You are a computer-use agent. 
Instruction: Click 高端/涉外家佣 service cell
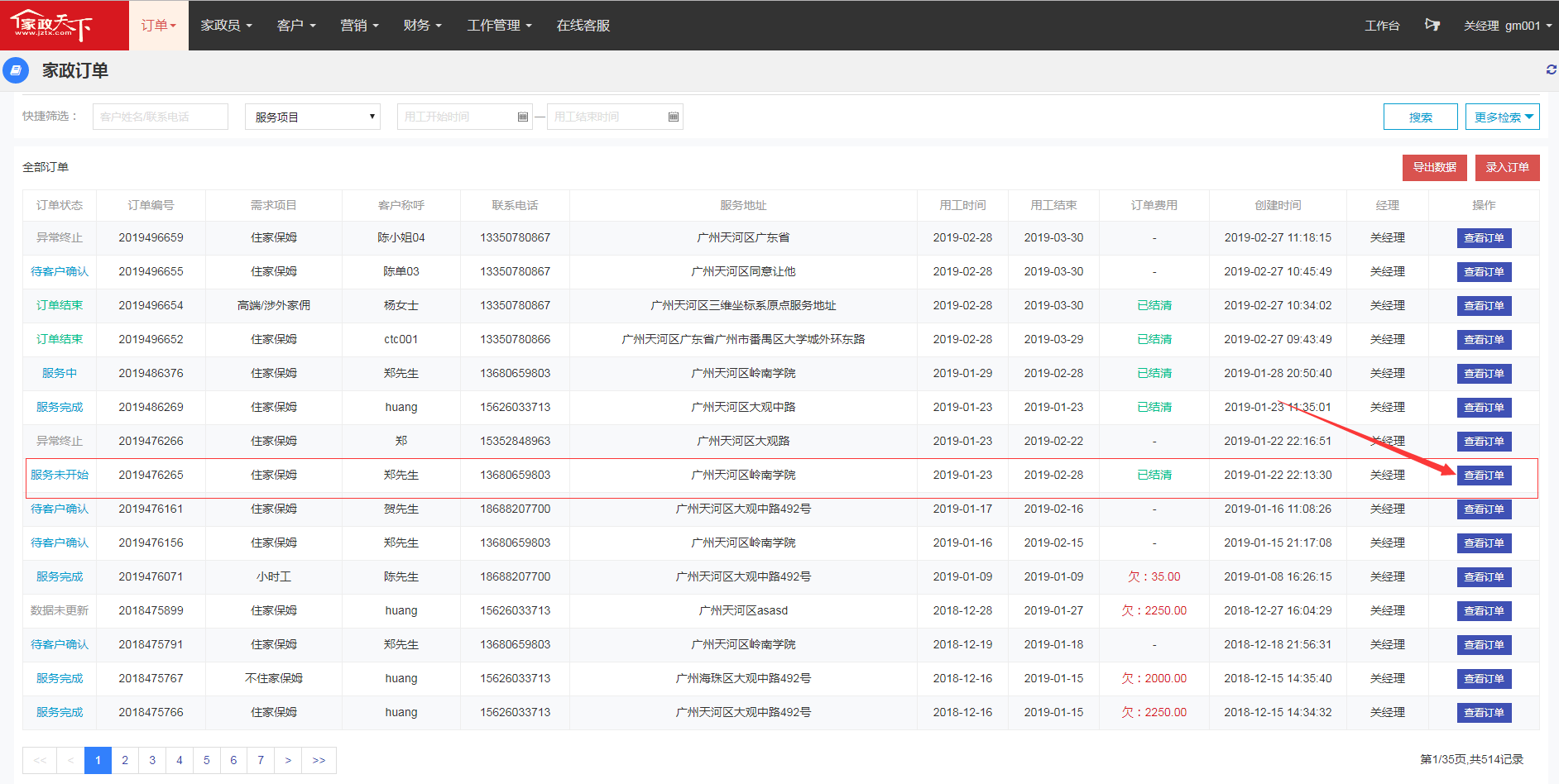coord(274,305)
